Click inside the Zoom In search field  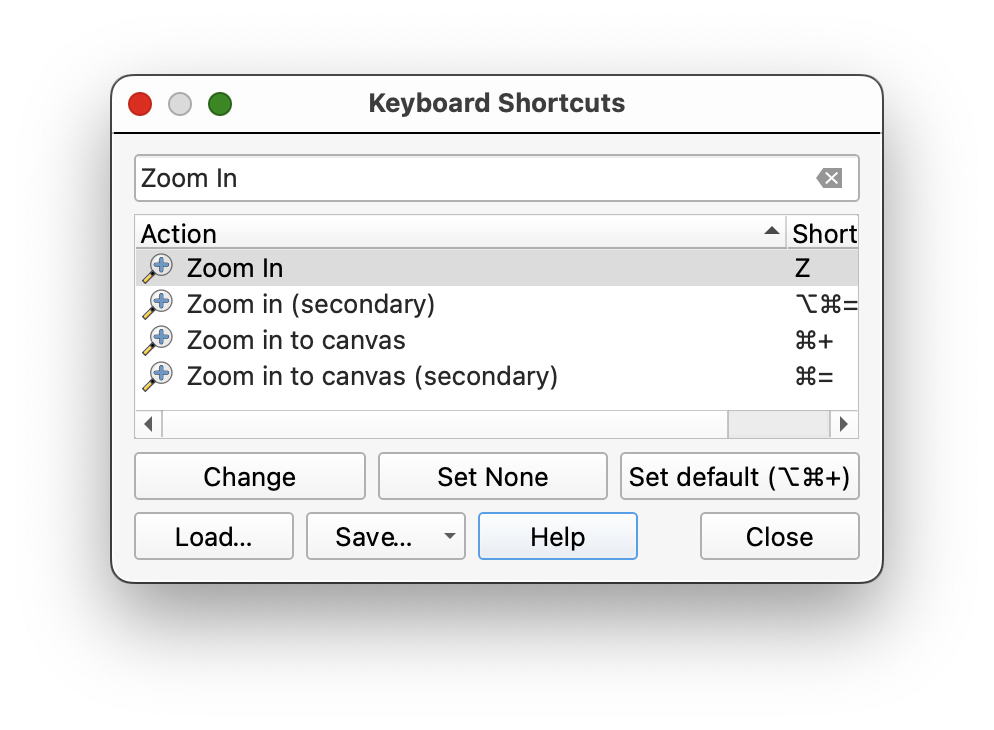(x=470, y=178)
